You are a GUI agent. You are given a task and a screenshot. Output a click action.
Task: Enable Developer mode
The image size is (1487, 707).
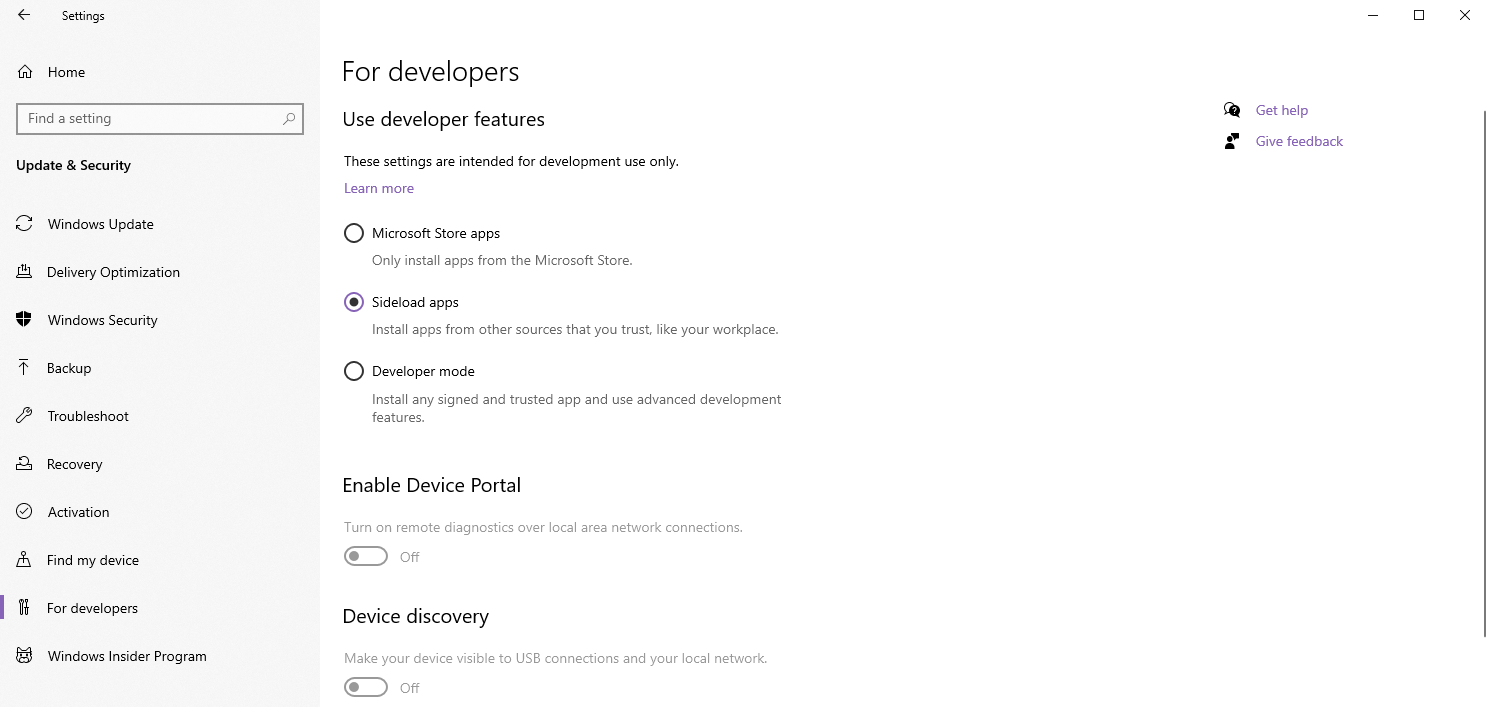point(353,371)
